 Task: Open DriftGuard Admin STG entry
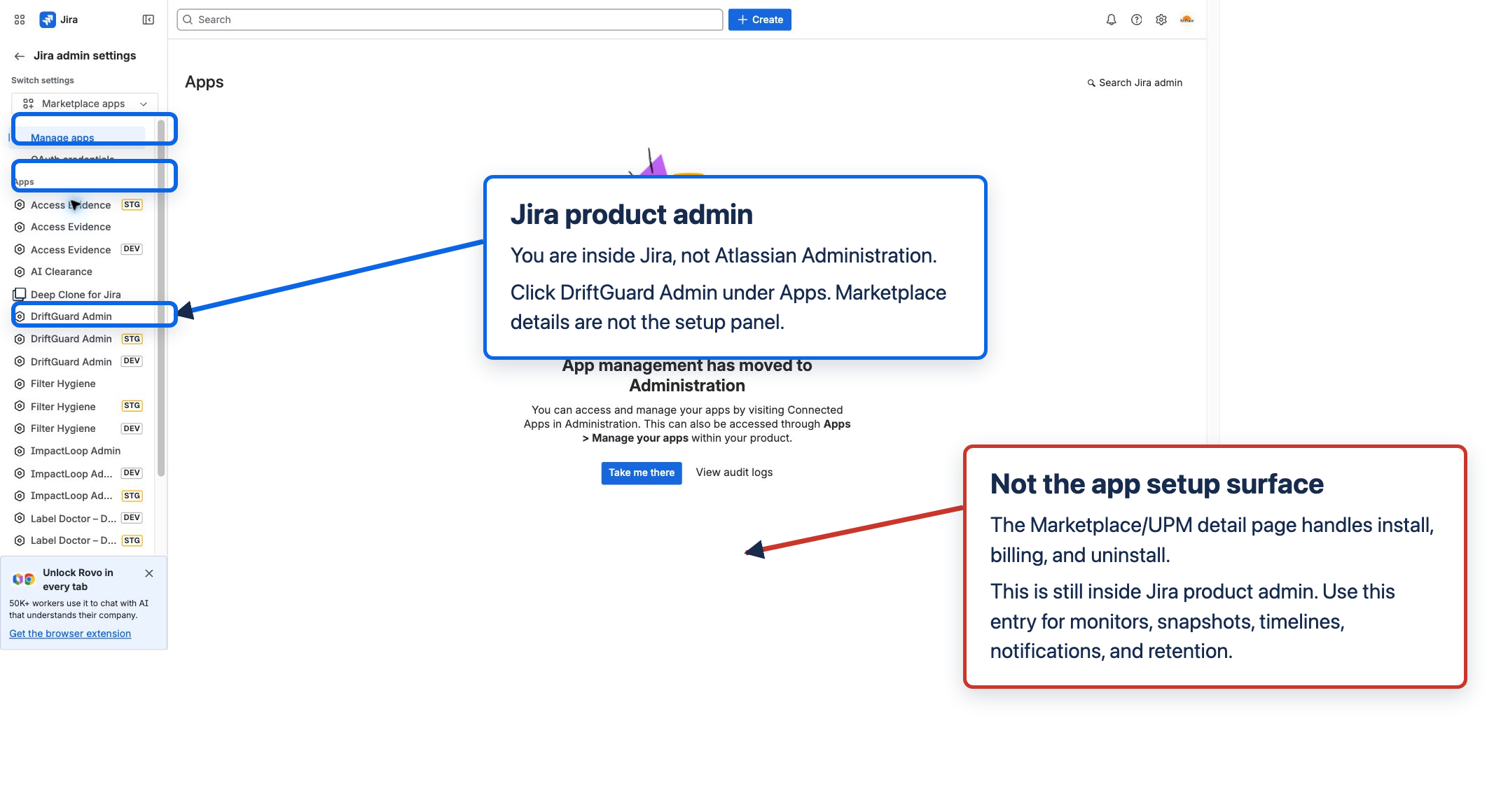point(78,339)
